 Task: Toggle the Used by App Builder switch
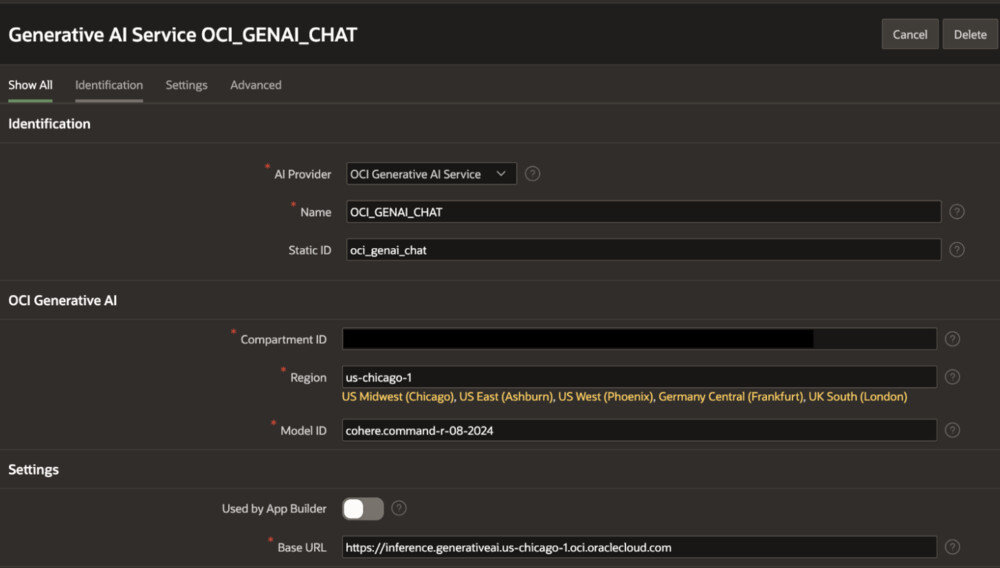tap(363, 509)
